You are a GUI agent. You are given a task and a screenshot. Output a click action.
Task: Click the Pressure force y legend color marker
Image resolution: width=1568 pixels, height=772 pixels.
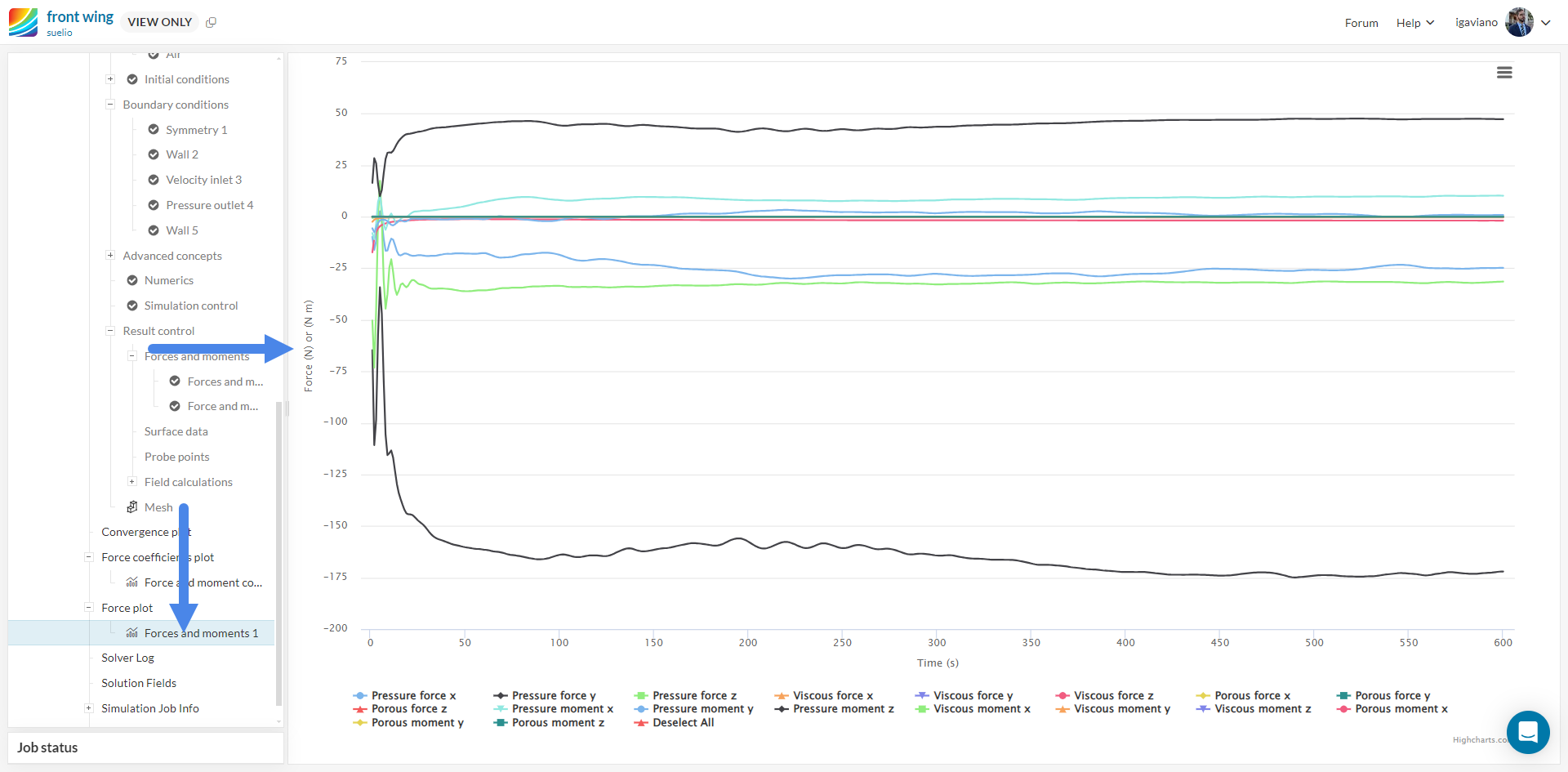501,696
